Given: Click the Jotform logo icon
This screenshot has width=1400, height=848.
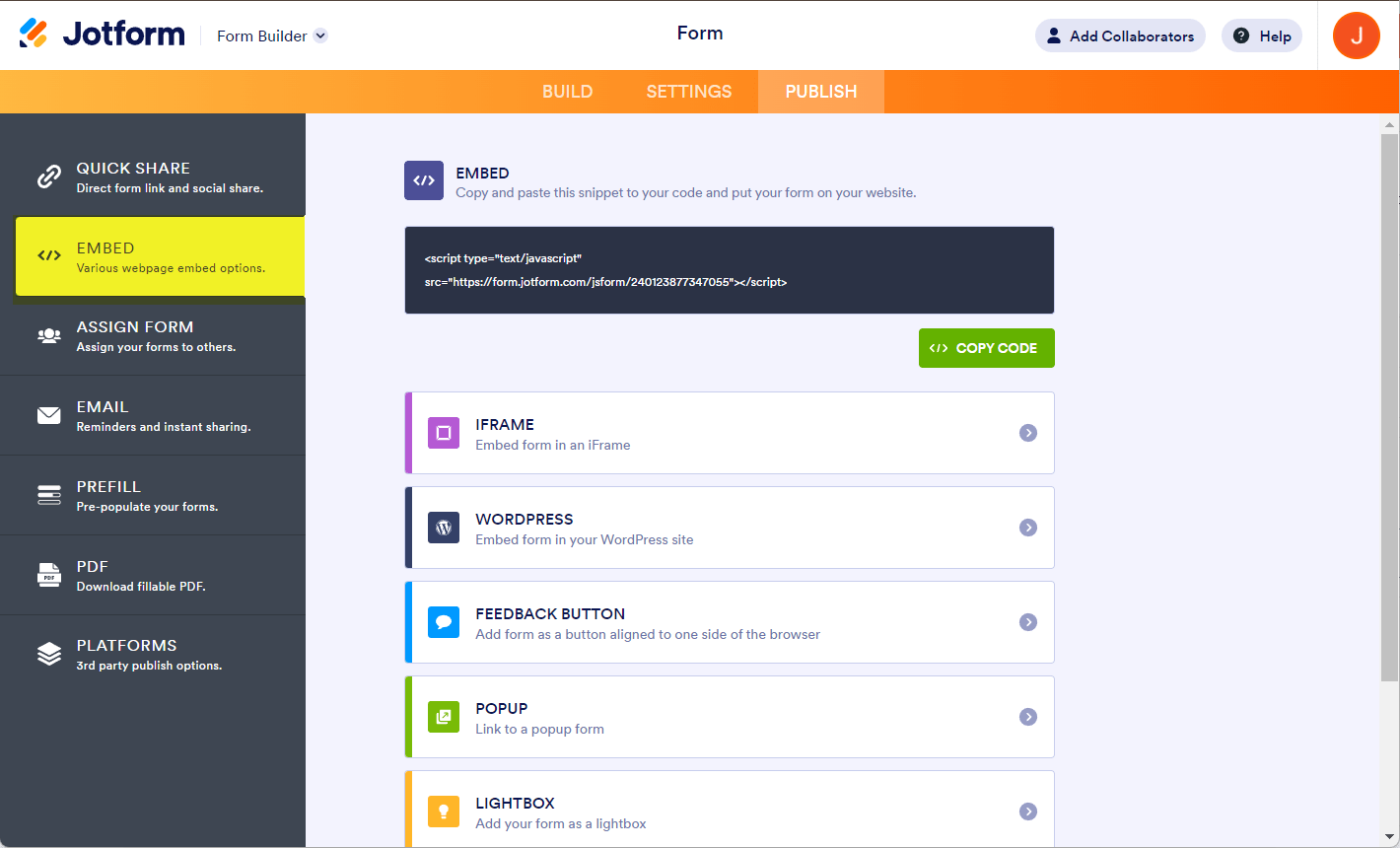Looking at the screenshot, I should (x=34, y=34).
